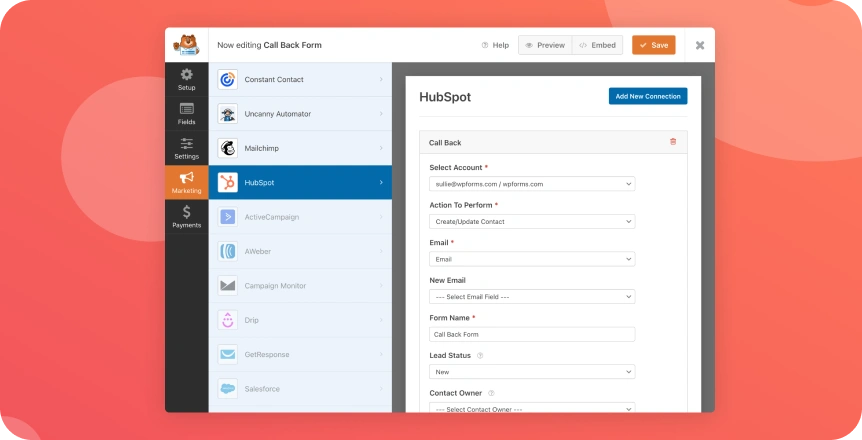This screenshot has width=862, height=440.
Task: Delete the Call Back connection via trash icon
Action: [673, 142]
